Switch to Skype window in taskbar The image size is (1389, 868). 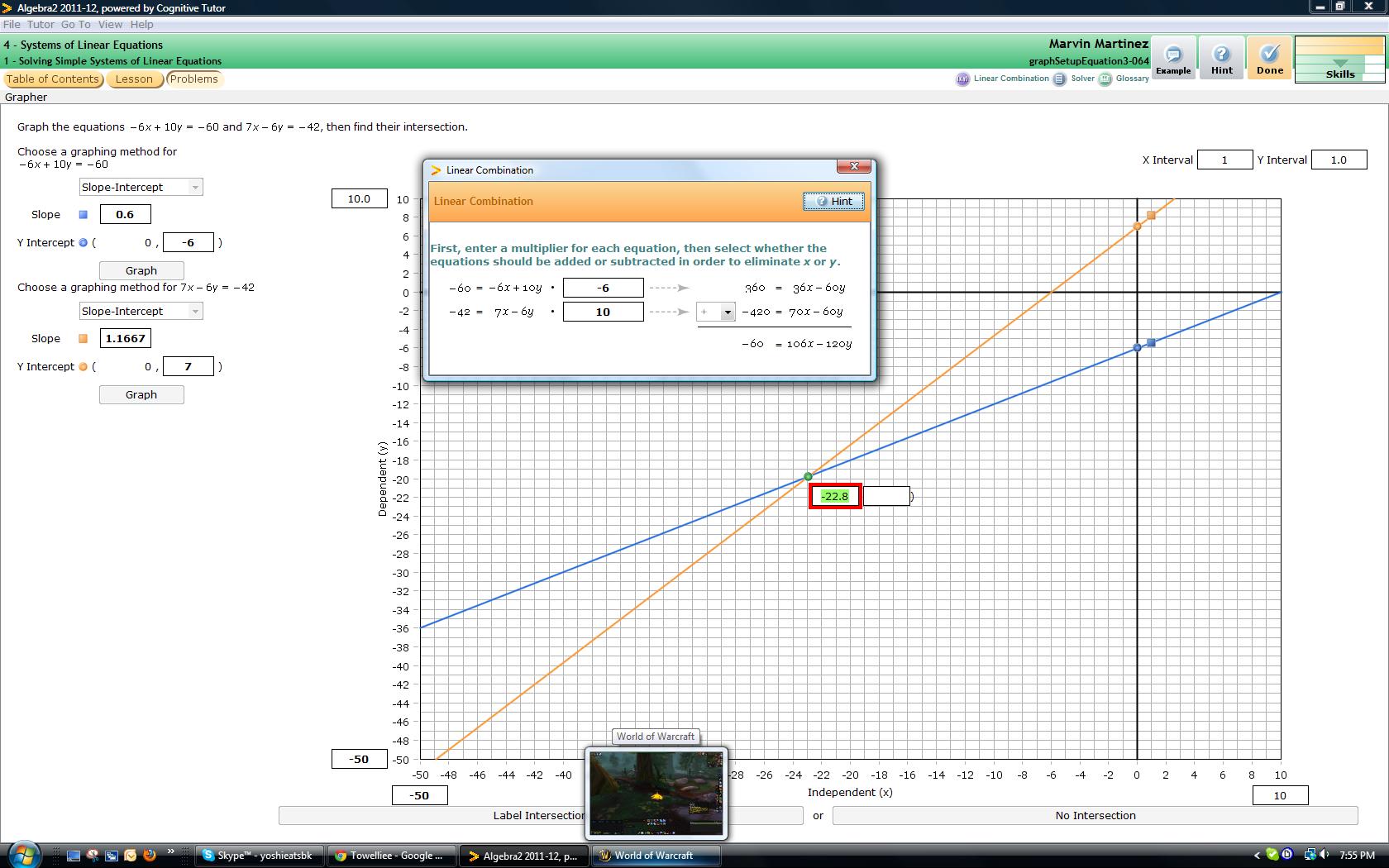259,856
